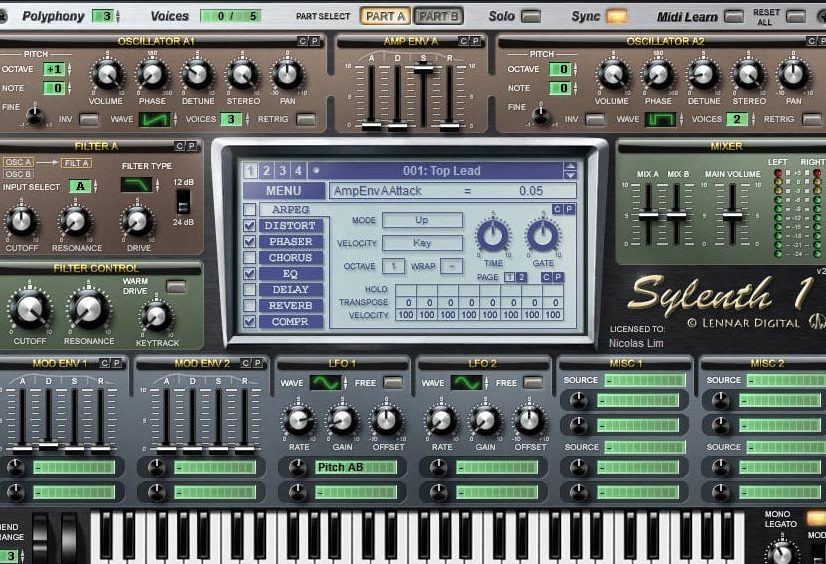Click the Oscillator A1 Stereo knob

(243, 74)
